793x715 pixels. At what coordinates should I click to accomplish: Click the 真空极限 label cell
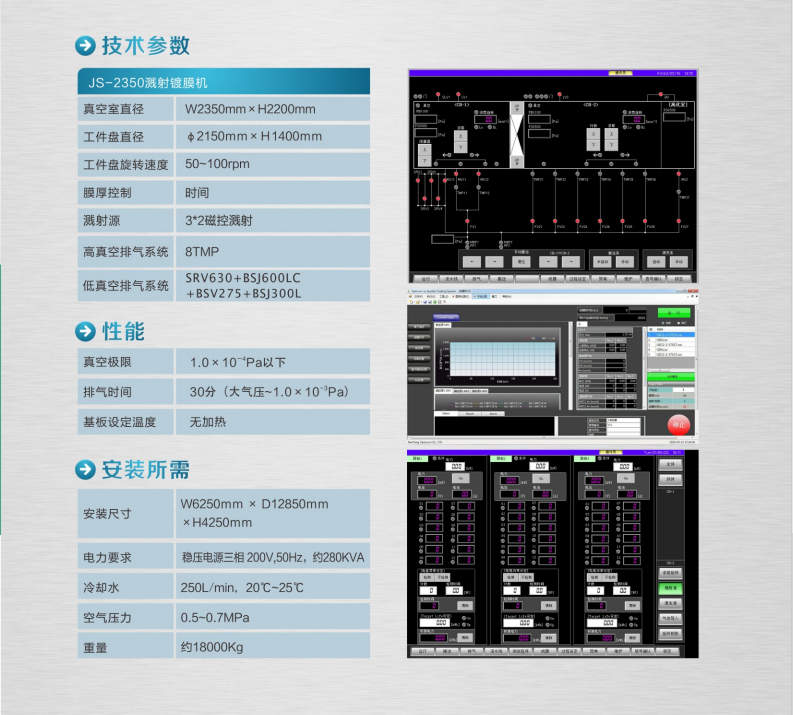125,362
